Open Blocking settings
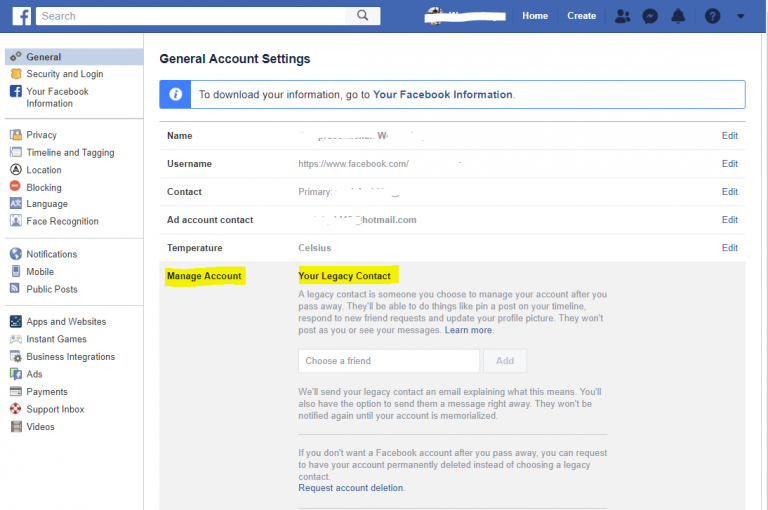The height and width of the screenshot is (510, 768). click(44, 188)
